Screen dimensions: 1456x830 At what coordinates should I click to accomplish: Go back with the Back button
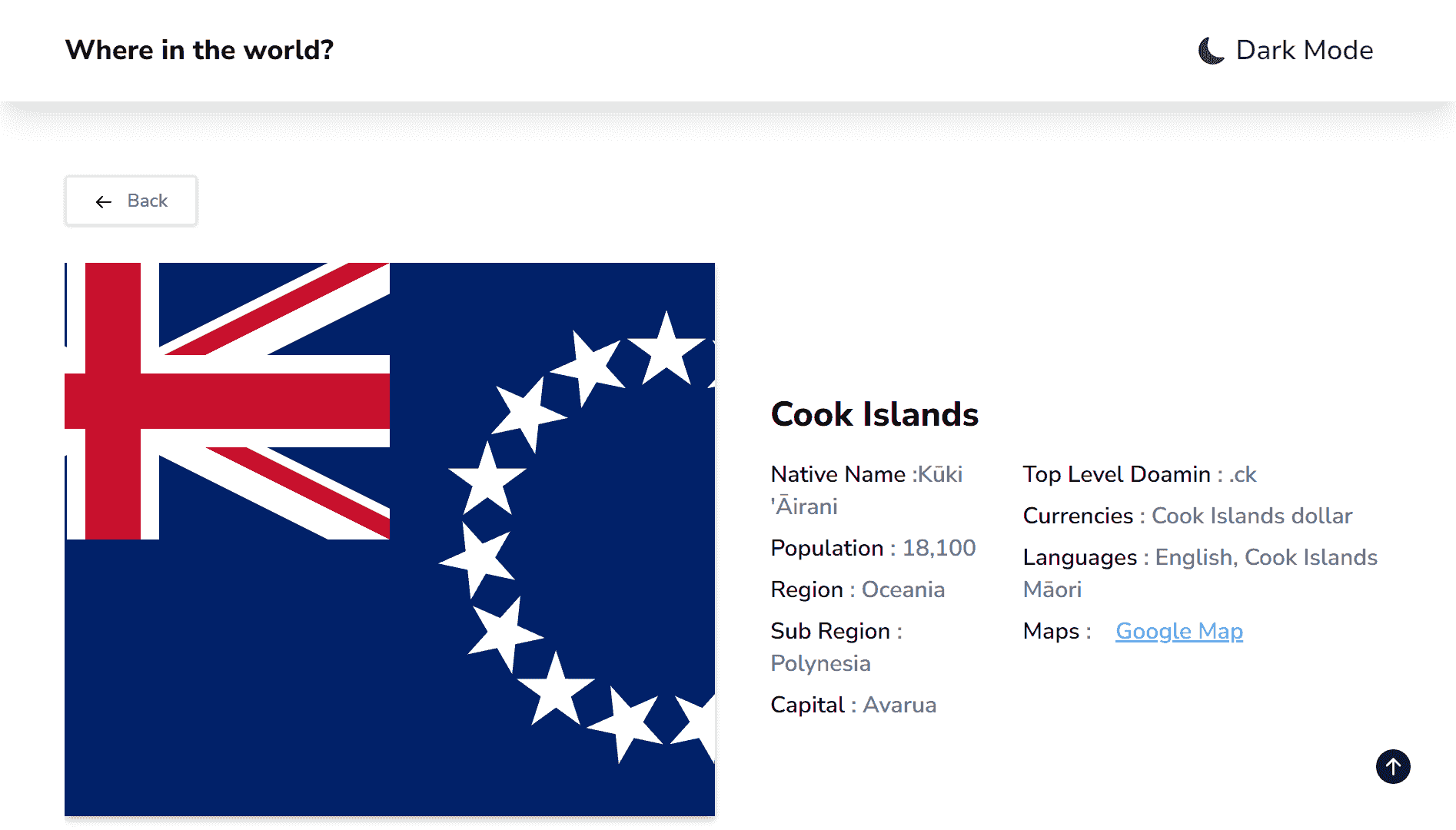click(131, 201)
